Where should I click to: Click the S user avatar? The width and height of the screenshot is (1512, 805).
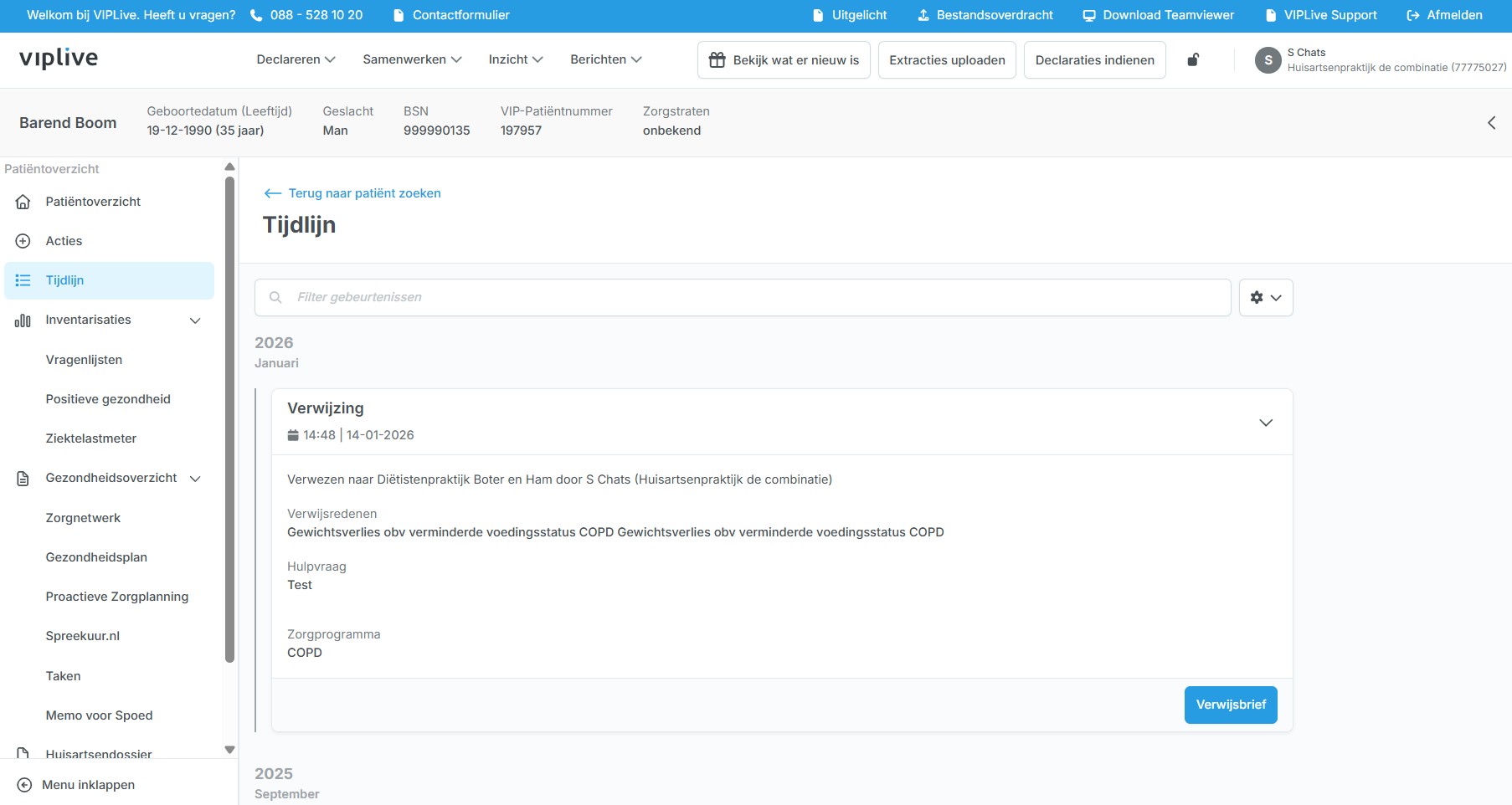[x=1268, y=60]
